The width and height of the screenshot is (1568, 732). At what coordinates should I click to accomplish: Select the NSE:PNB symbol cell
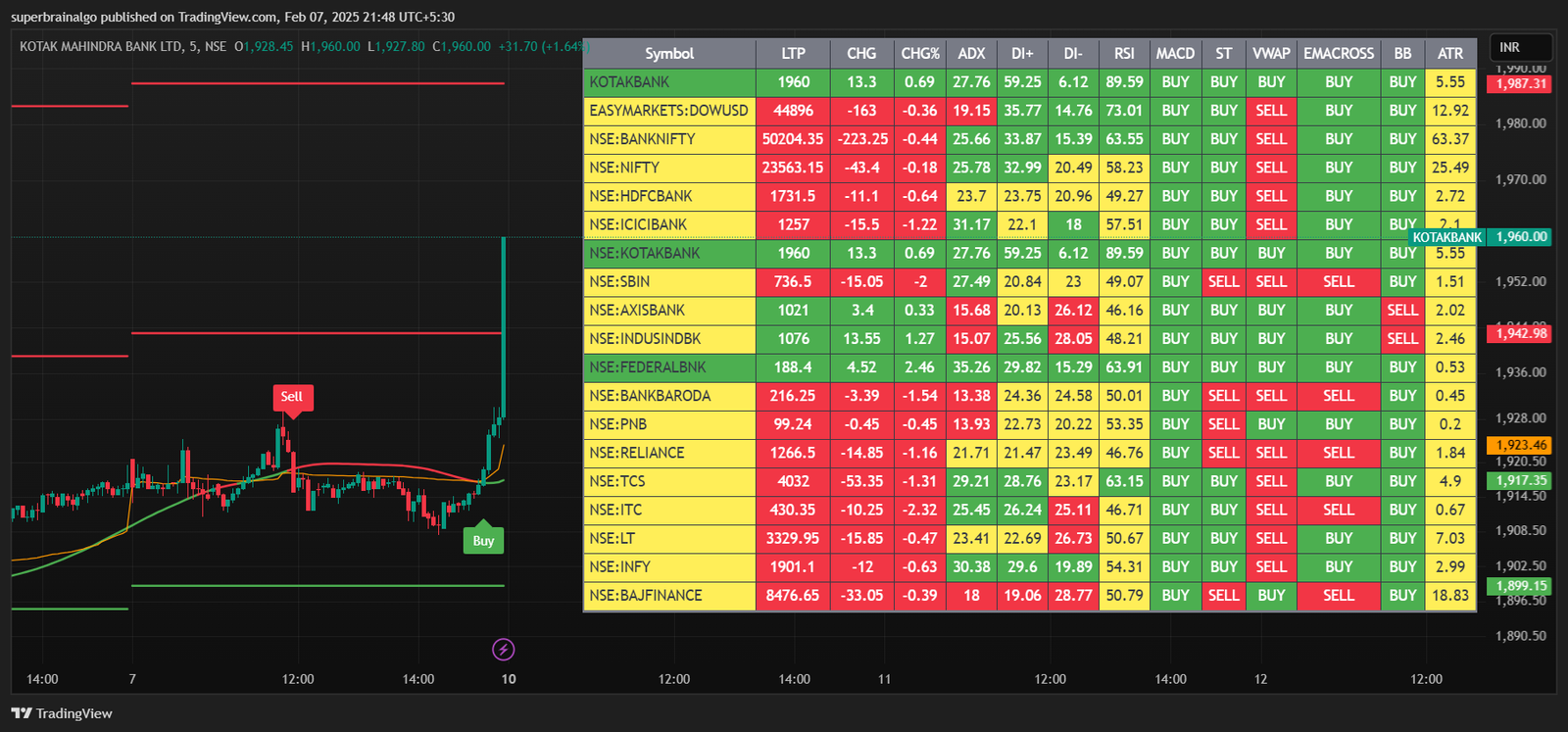click(x=669, y=424)
